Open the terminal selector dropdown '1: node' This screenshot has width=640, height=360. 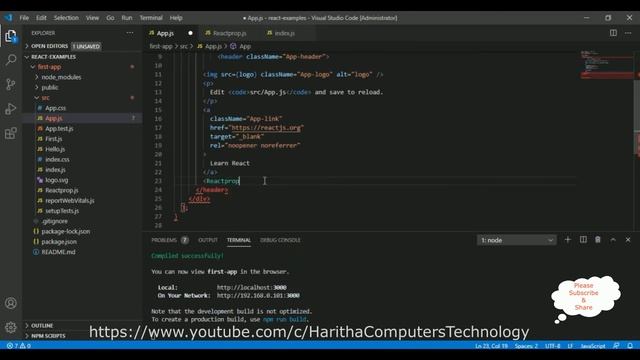point(516,240)
